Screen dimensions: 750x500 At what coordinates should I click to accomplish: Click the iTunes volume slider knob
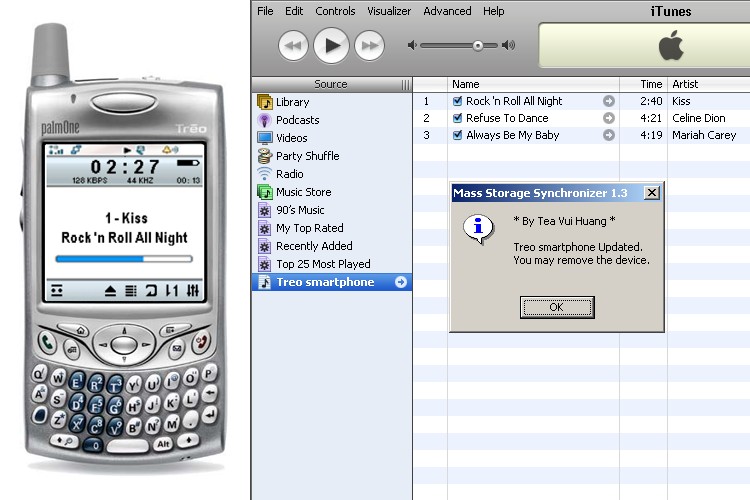pos(478,46)
